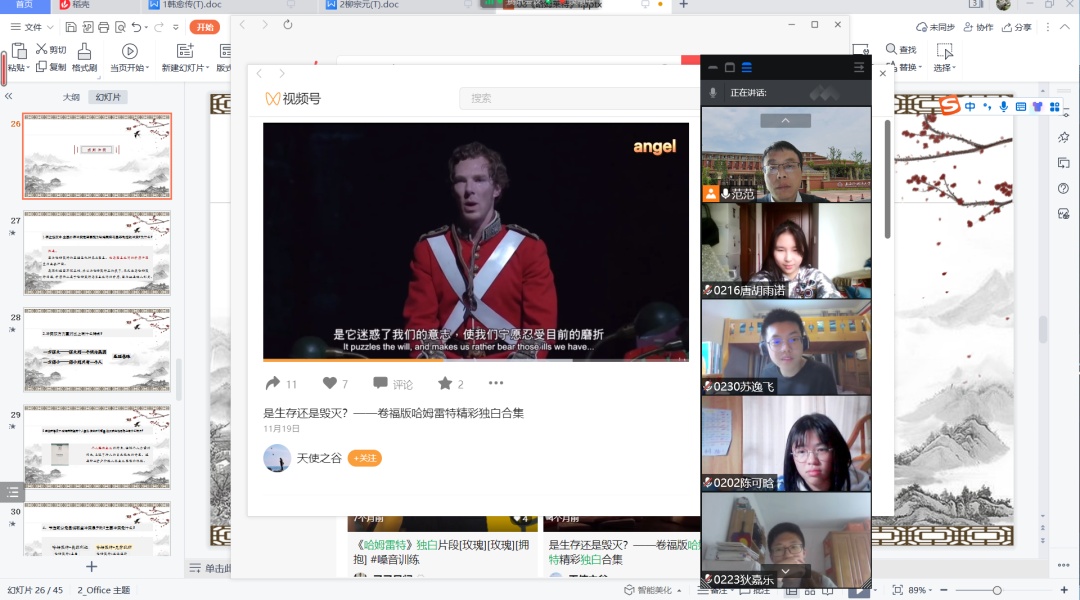The image size is (1080, 600).
Task: Click the 搜索 search field in 视频号
Action: tap(579, 99)
